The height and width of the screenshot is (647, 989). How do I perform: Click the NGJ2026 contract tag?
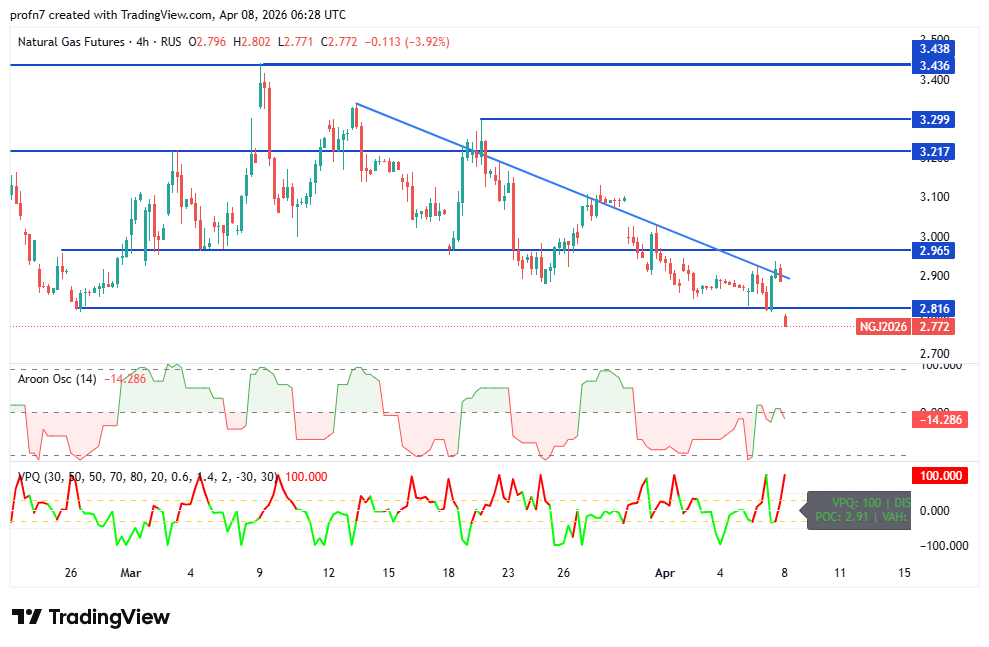(884, 327)
